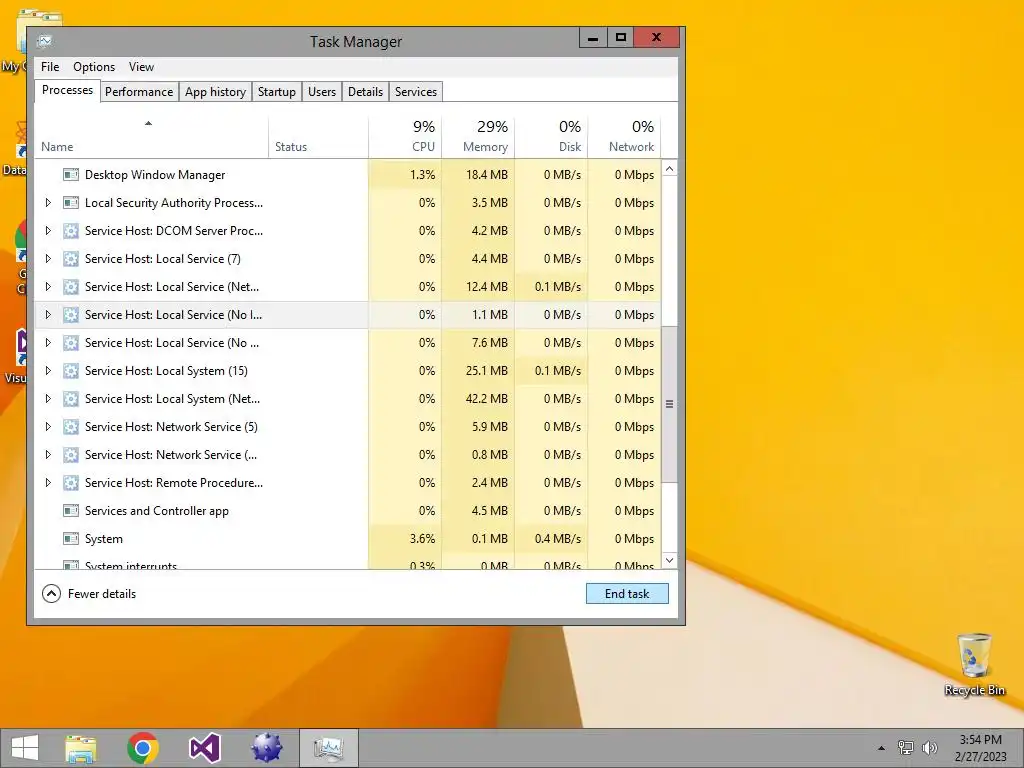
Task: Switch to the App history tab
Action: 216,92
